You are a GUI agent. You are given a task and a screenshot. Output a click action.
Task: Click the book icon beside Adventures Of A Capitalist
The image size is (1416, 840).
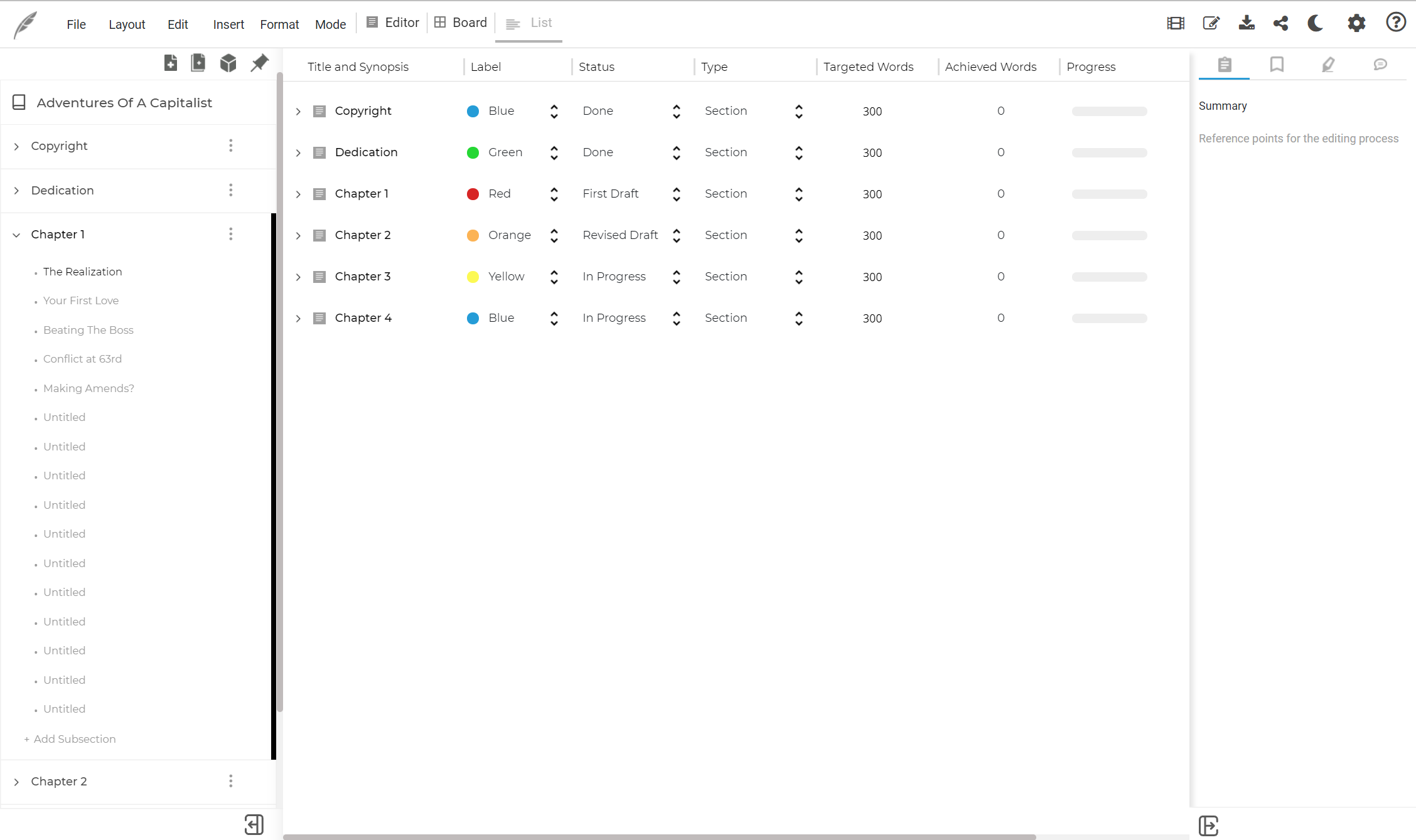point(19,102)
